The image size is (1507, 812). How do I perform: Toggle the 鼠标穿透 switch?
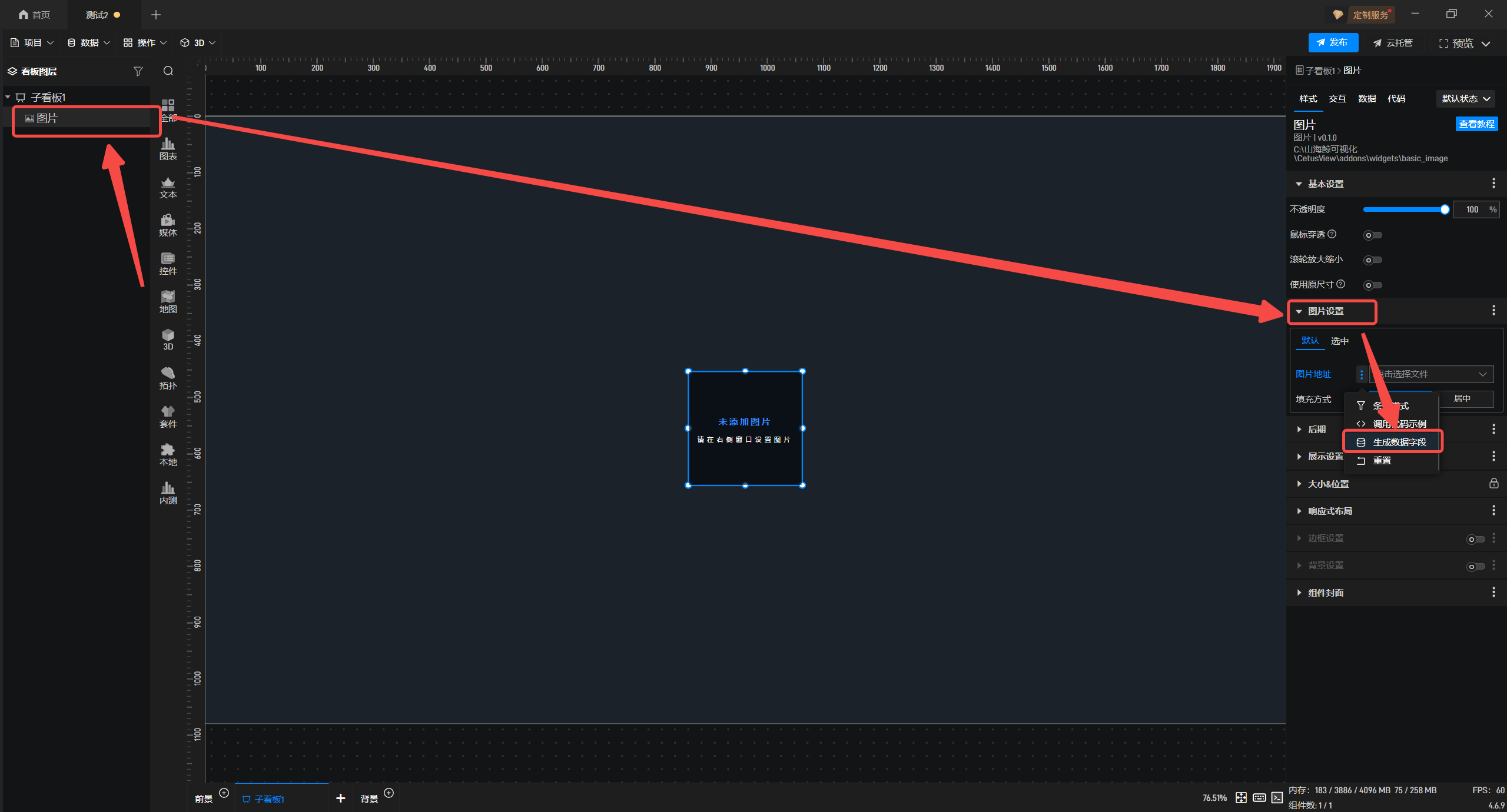(1373, 235)
